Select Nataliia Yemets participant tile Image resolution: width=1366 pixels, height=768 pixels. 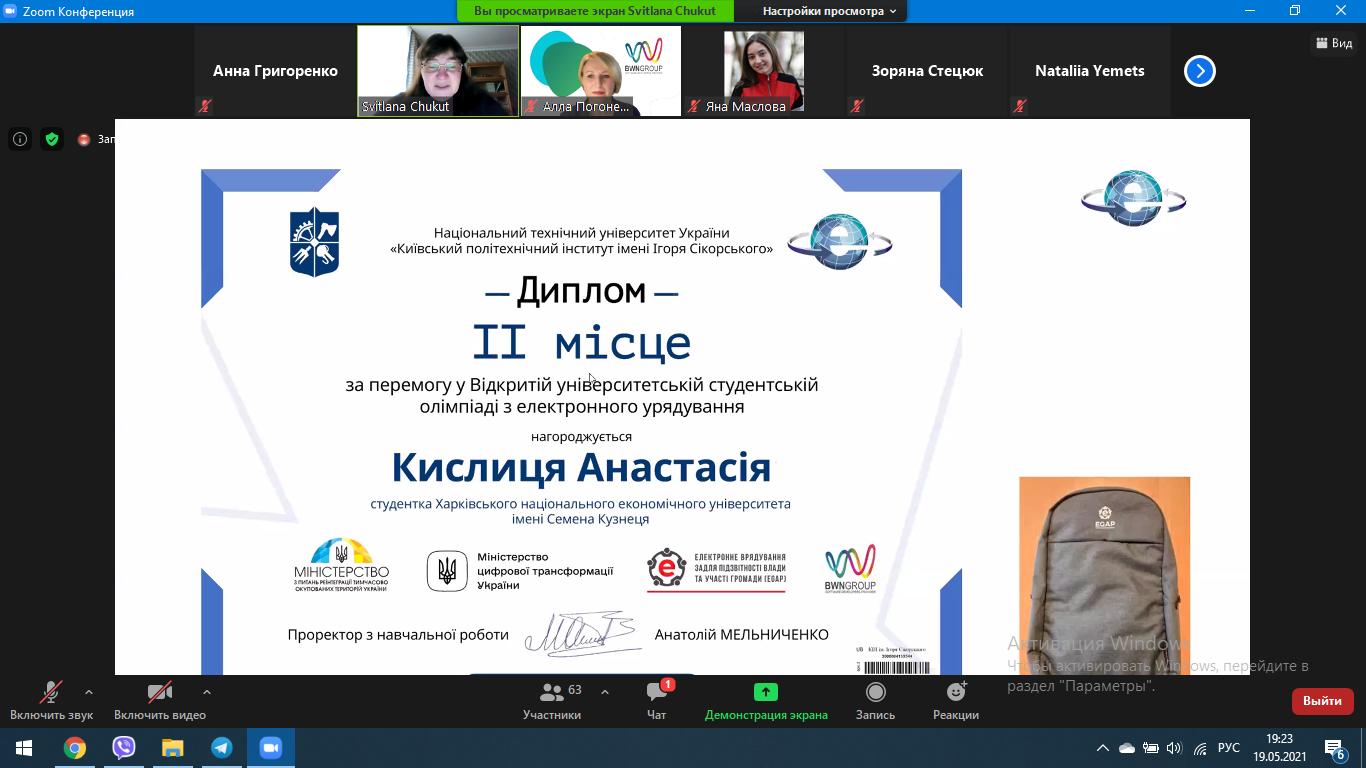(1089, 71)
